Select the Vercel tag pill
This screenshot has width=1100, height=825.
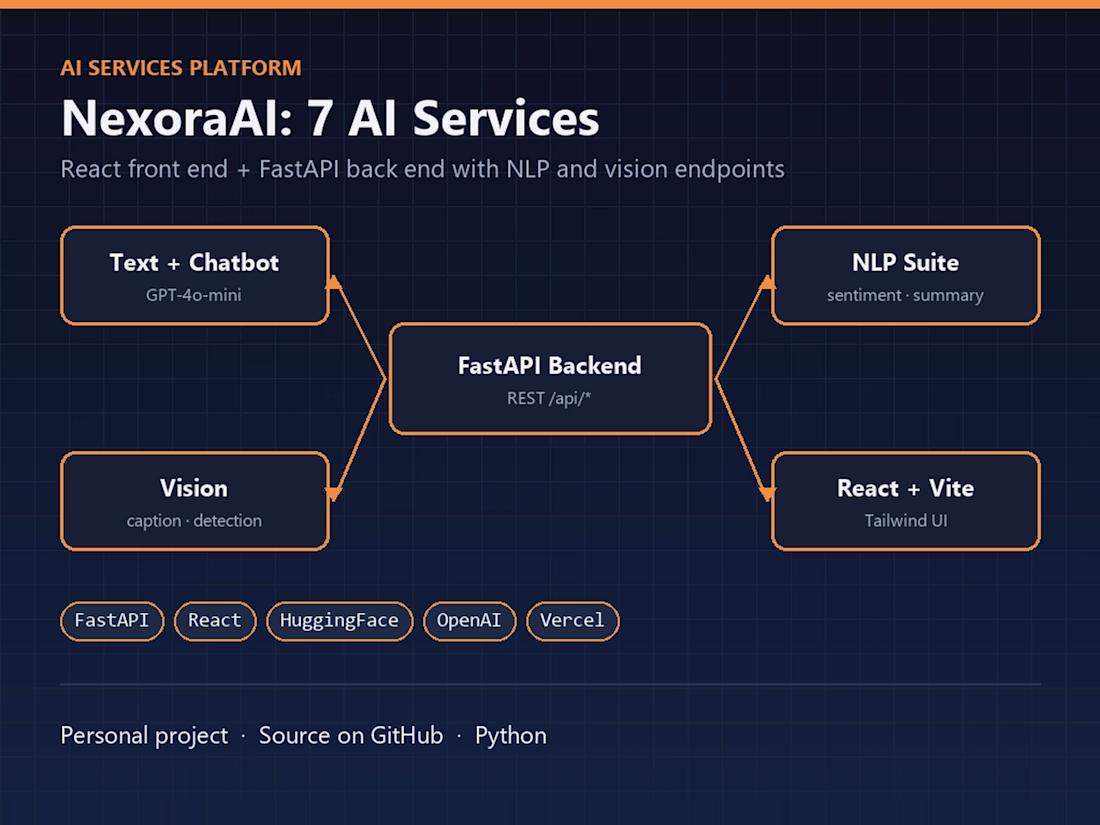tap(572, 621)
